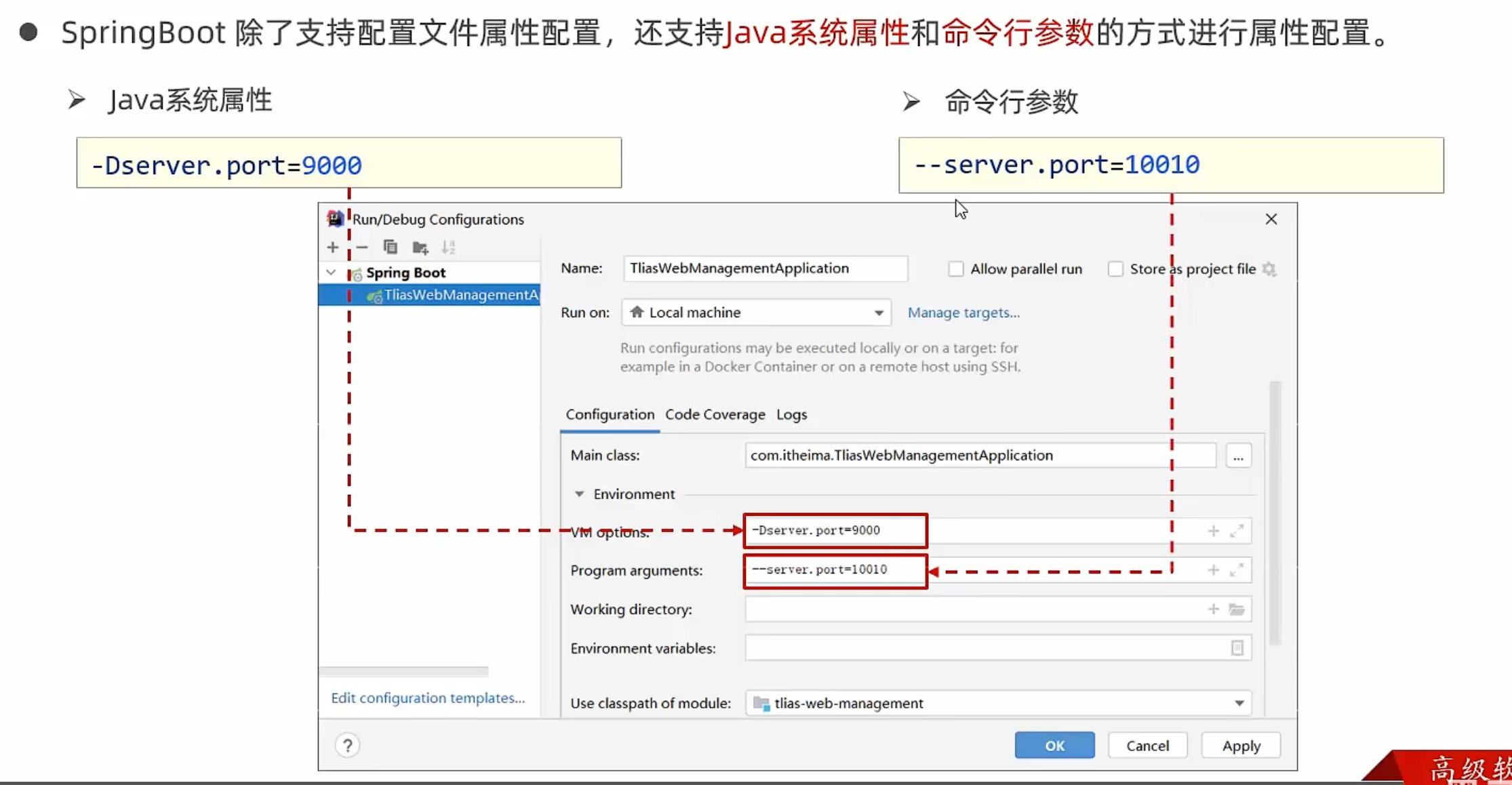Collapse the Spring Boot tree node
Screen dimensions: 1512x785
point(331,273)
